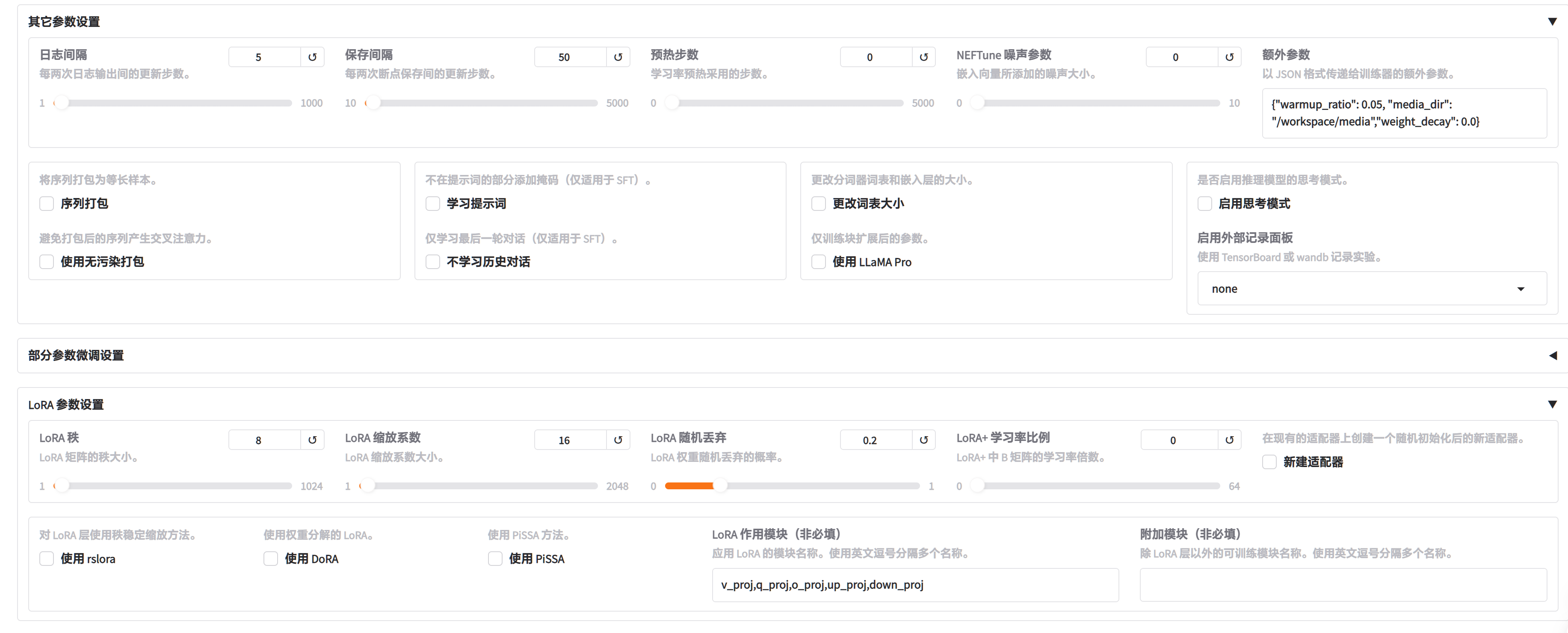1568x633 pixels.
Task: Click the LoRA 作用模块 text field
Action: [915, 585]
